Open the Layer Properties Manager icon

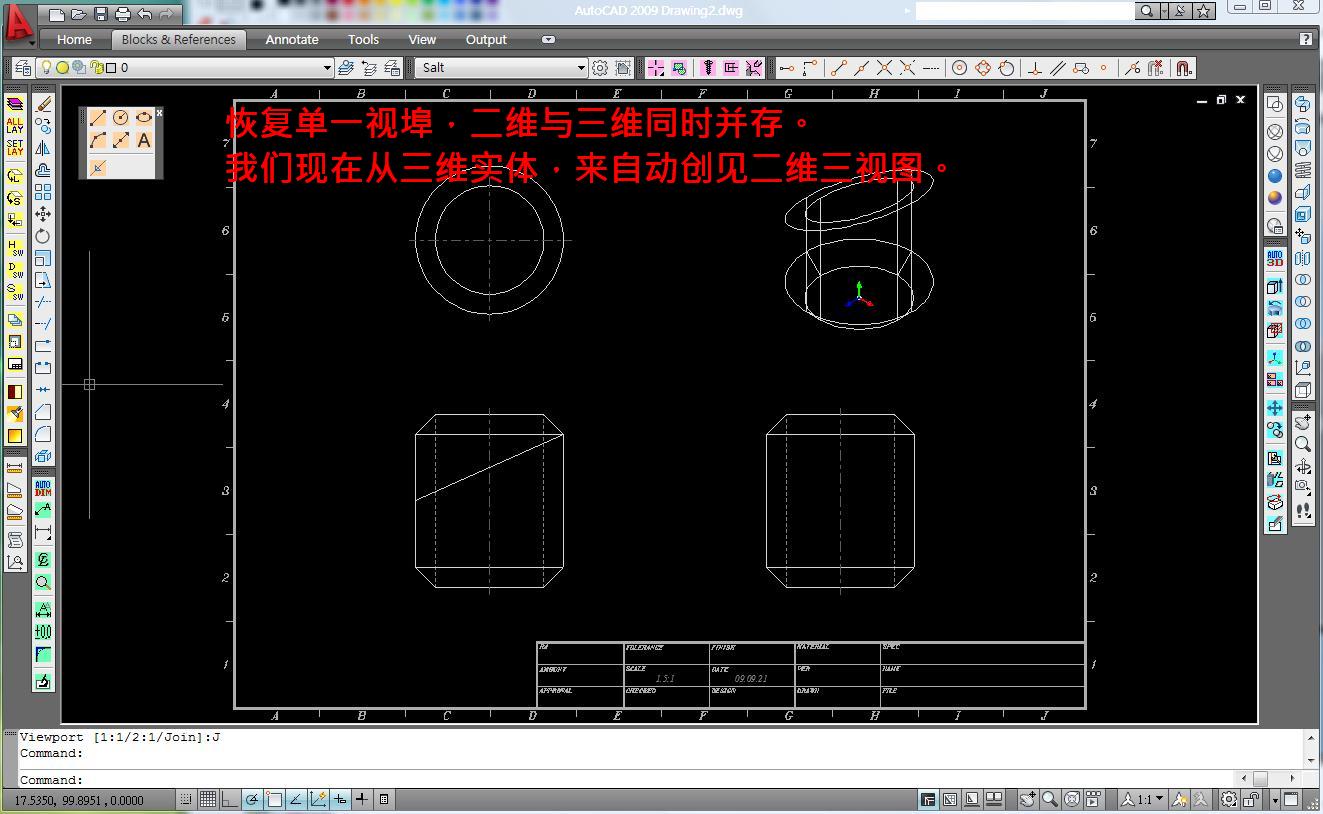click(22, 68)
